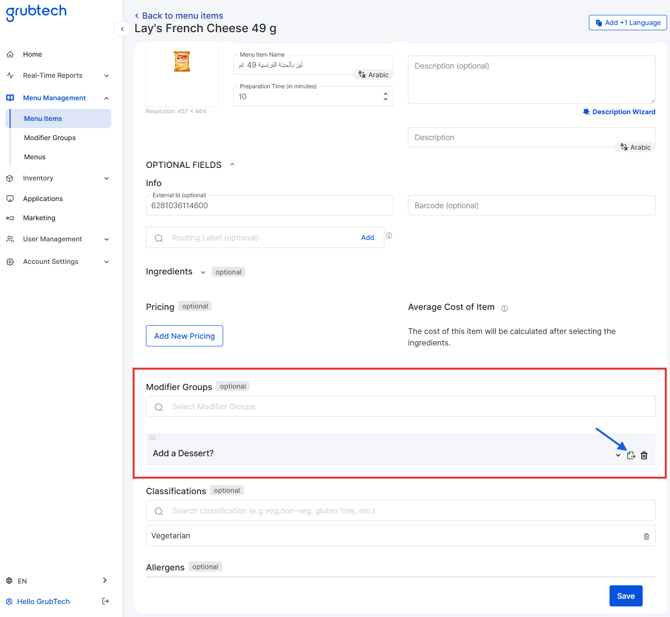Image resolution: width=670 pixels, height=617 pixels.
Task: Click the logout icon beside Hello GrubTech
Action: (105, 601)
